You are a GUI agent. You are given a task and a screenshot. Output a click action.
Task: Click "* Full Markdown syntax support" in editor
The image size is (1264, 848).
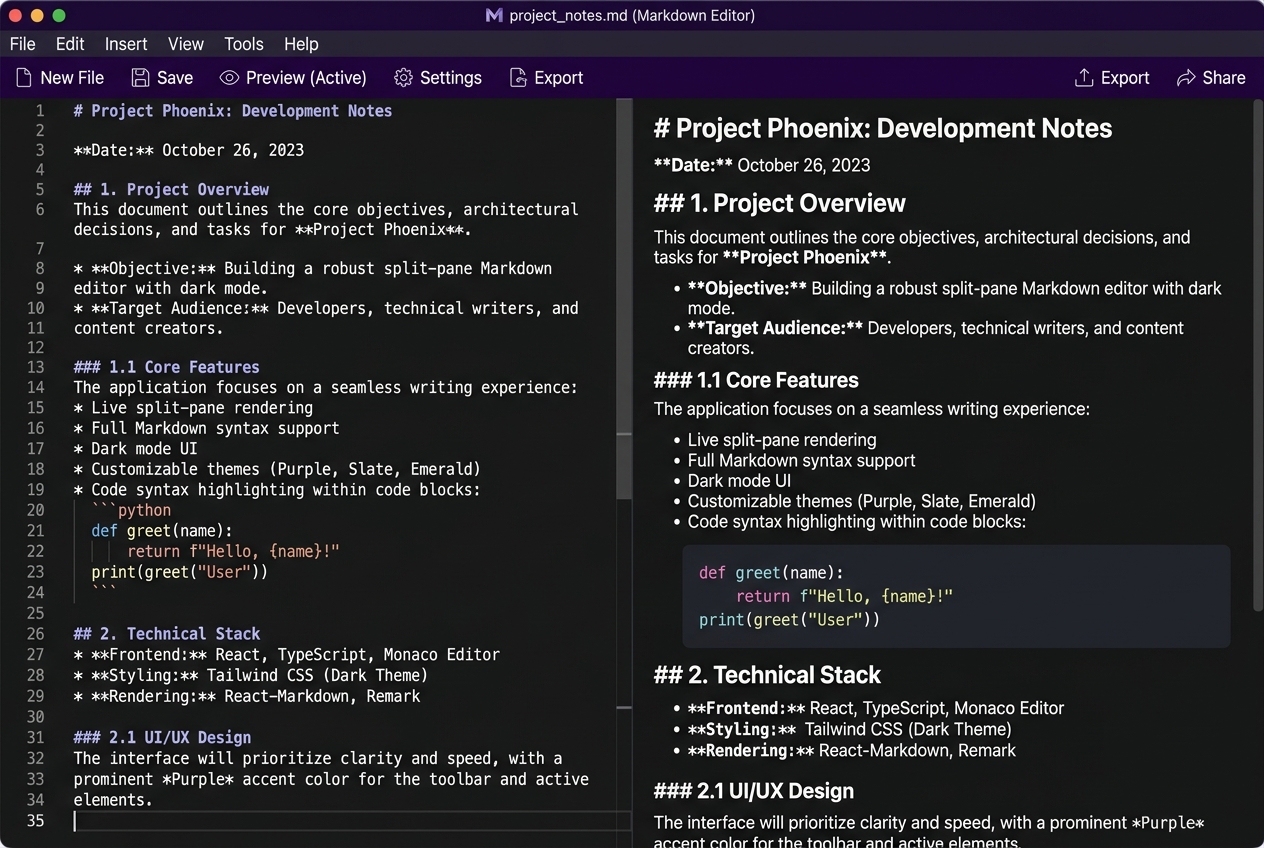(207, 428)
